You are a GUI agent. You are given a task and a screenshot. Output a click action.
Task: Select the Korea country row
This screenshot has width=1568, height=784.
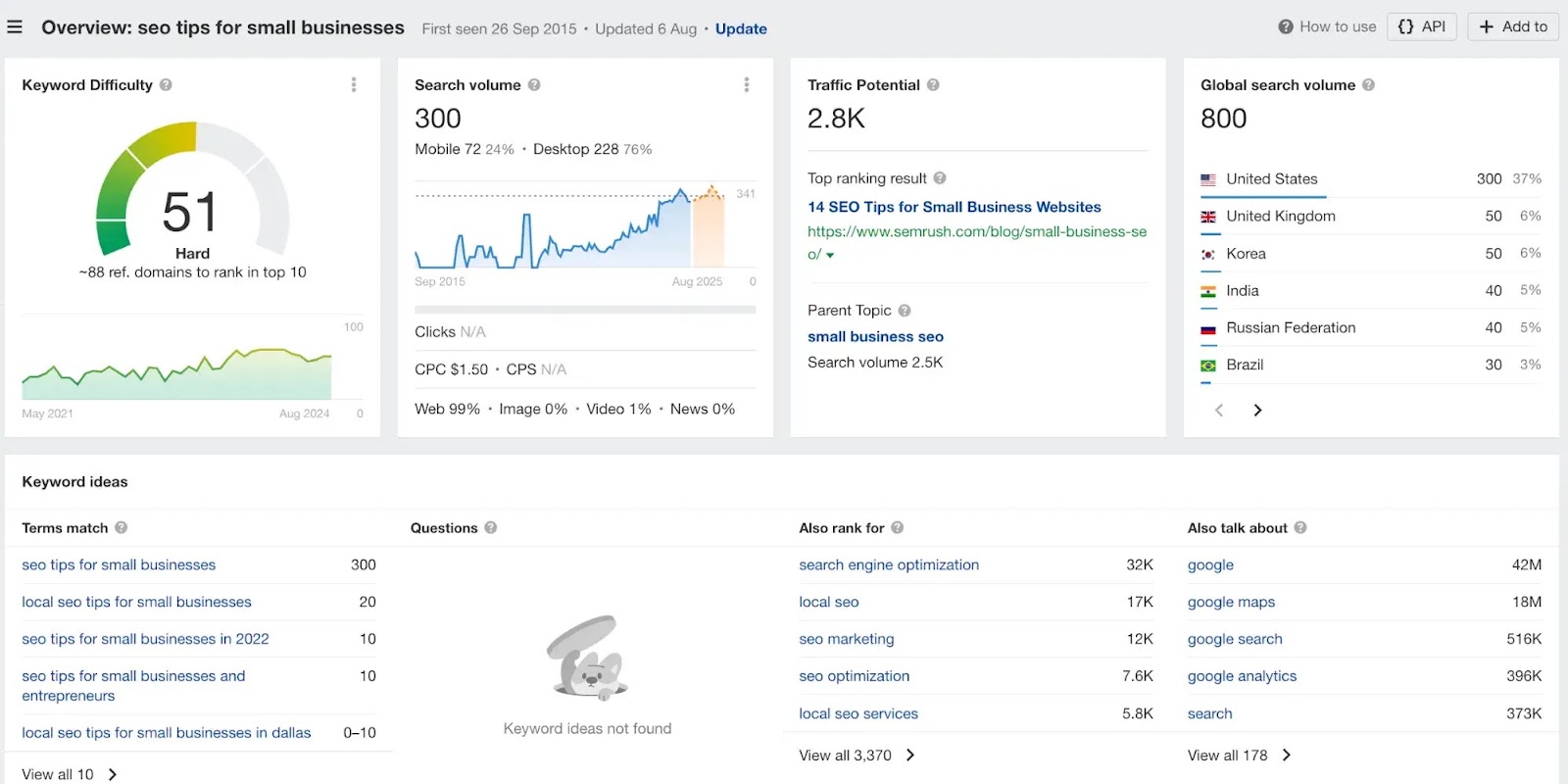(1371, 254)
